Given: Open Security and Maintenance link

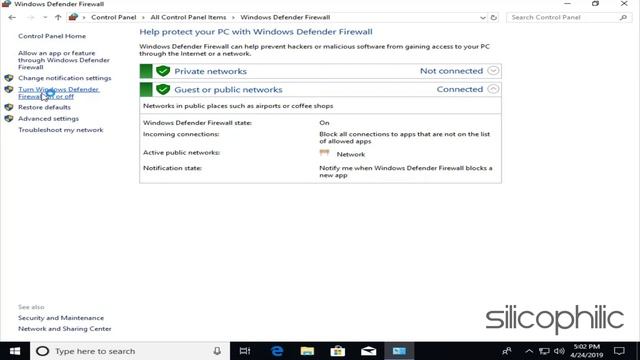Looking at the screenshot, I should click(x=61, y=318).
